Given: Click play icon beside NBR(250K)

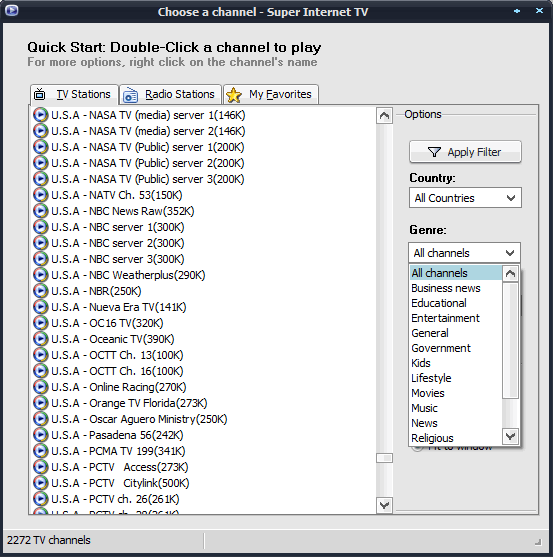Looking at the screenshot, I should [x=40, y=291].
